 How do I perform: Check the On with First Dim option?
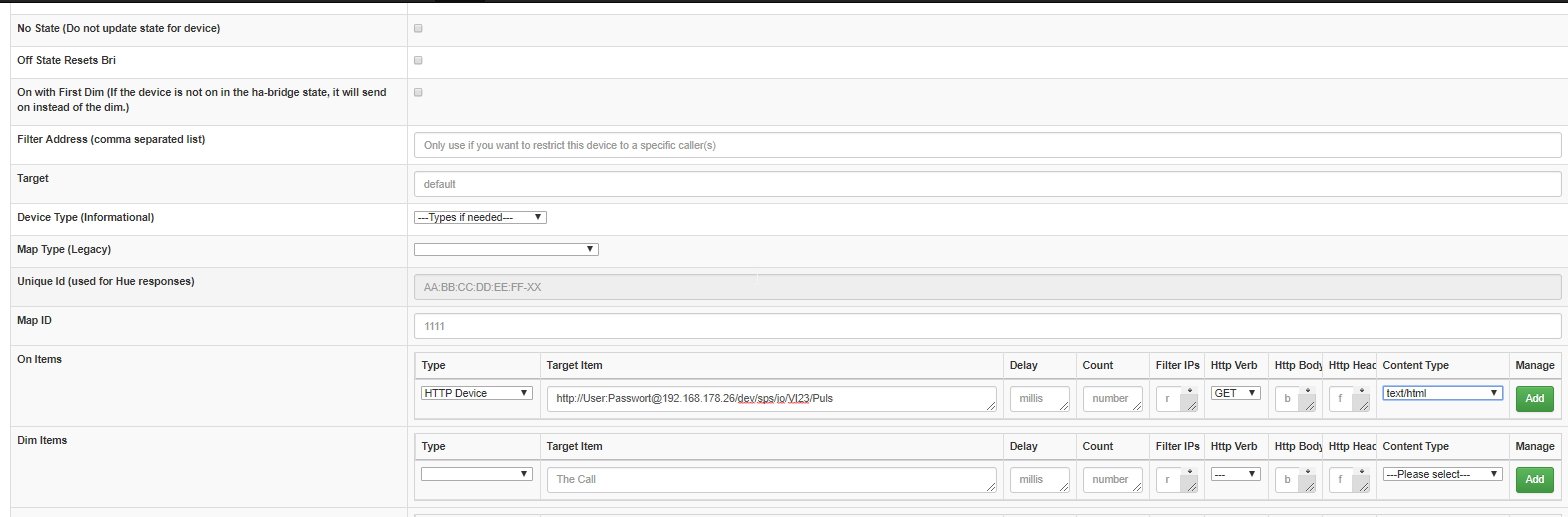tap(418, 92)
